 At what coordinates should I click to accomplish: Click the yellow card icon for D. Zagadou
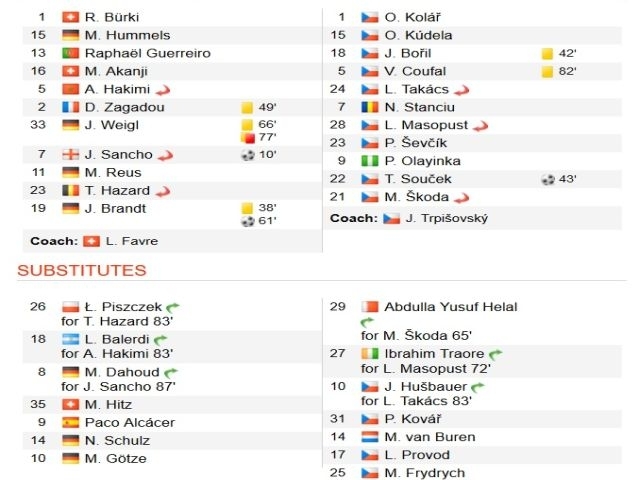[x=247, y=107]
